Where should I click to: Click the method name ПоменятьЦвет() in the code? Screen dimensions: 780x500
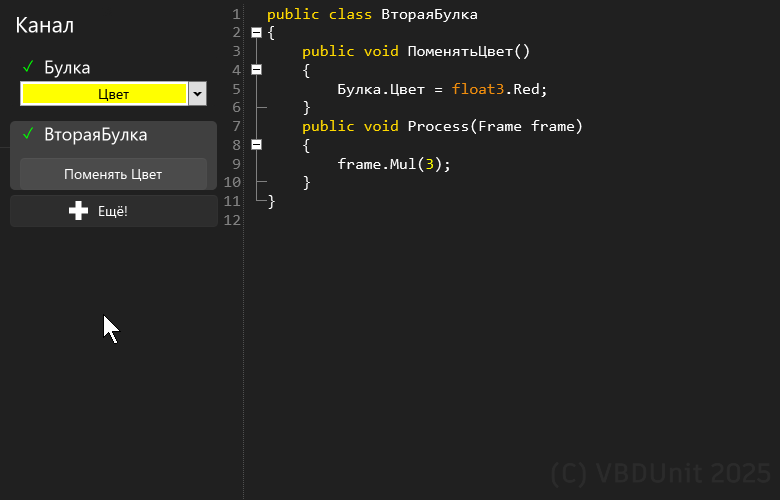click(469, 51)
